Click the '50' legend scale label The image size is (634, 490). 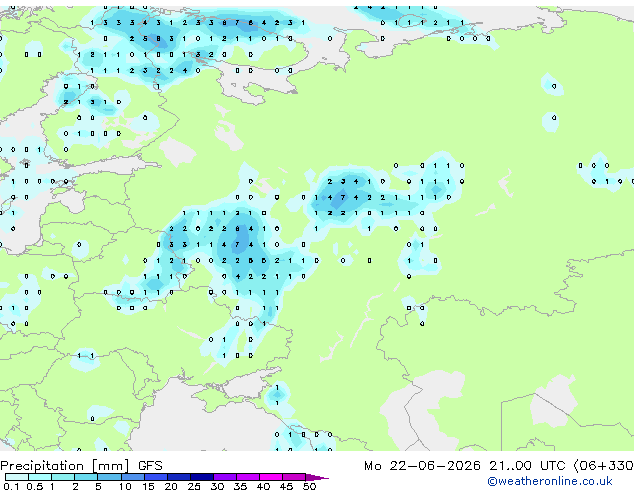coord(309,486)
